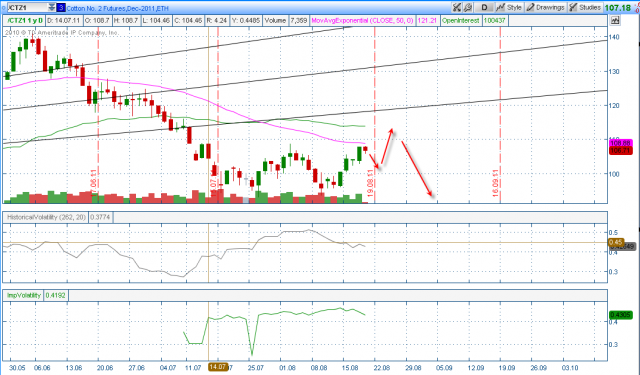Click the scissors tool icon in toolbar
Viewport: 640px width, 375px height.
[457, 7]
